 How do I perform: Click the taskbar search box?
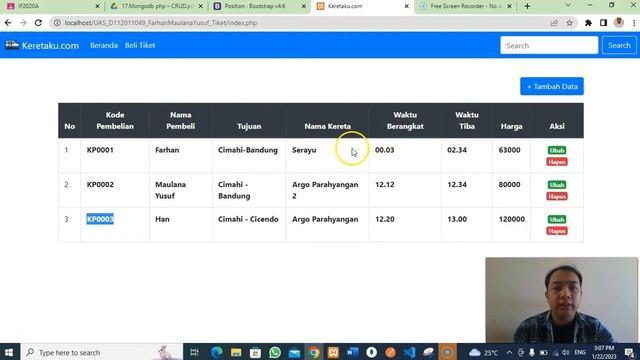click(101, 352)
